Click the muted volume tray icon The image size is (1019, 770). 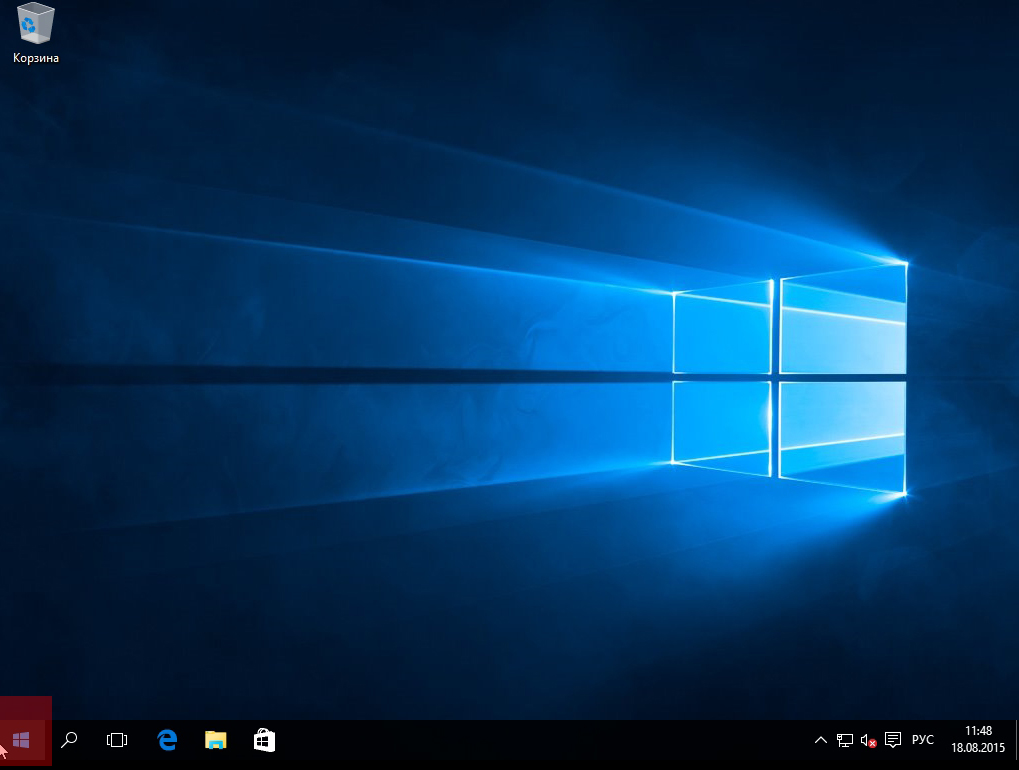869,740
